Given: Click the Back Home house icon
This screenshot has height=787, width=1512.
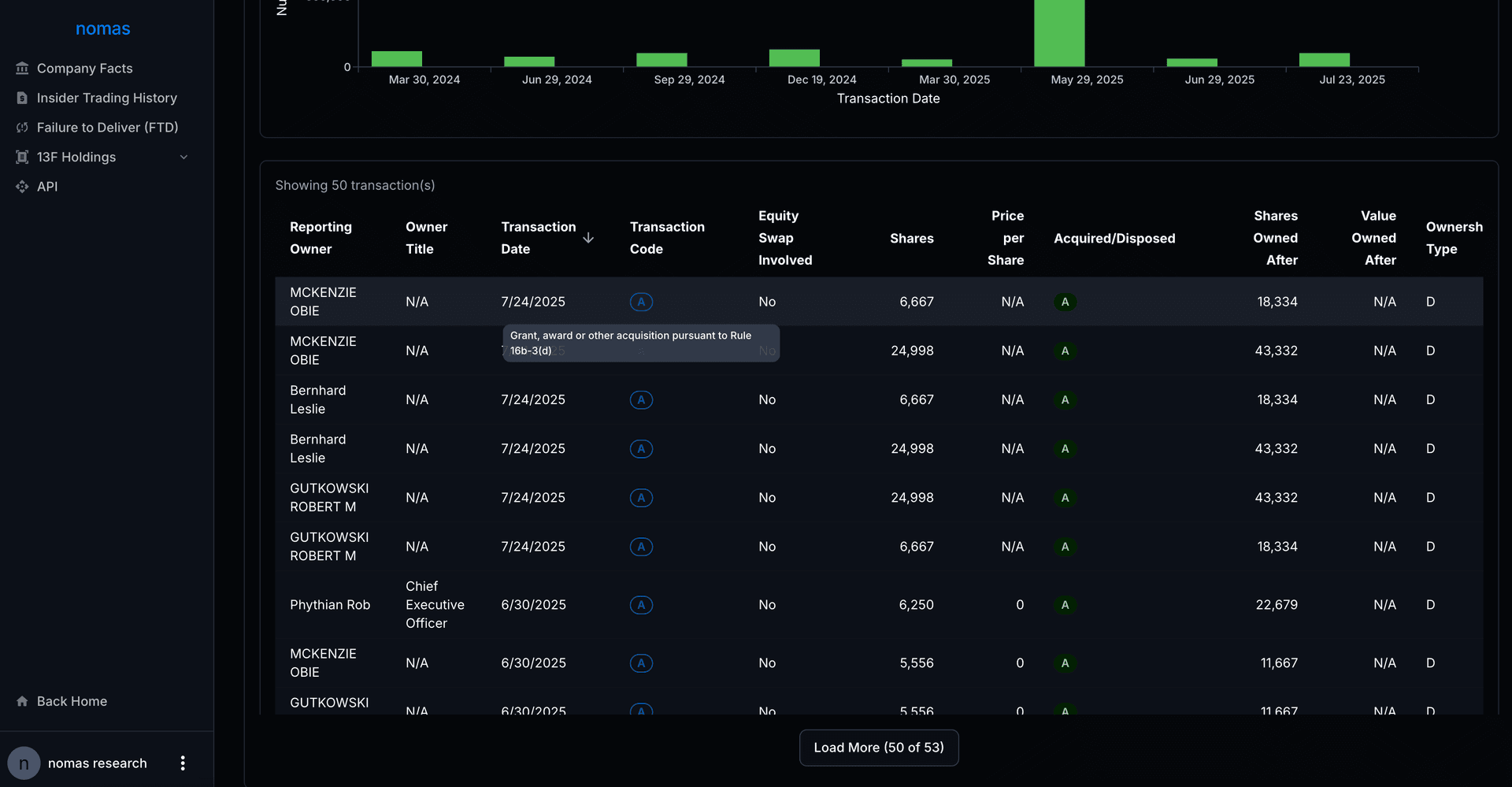Looking at the screenshot, I should point(22,701).
